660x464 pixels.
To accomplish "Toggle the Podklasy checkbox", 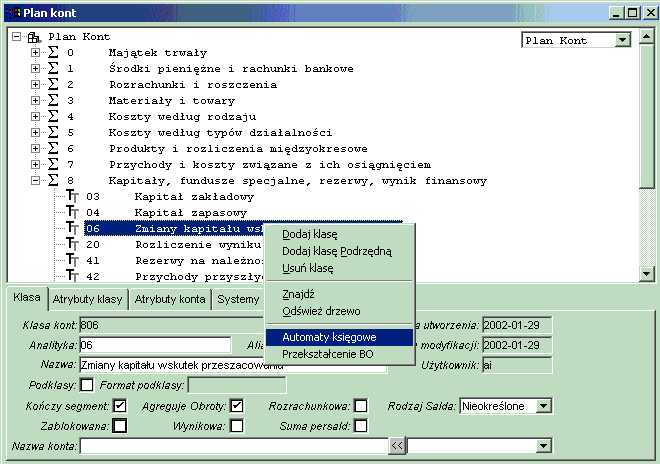I will [x=87, y=385].
